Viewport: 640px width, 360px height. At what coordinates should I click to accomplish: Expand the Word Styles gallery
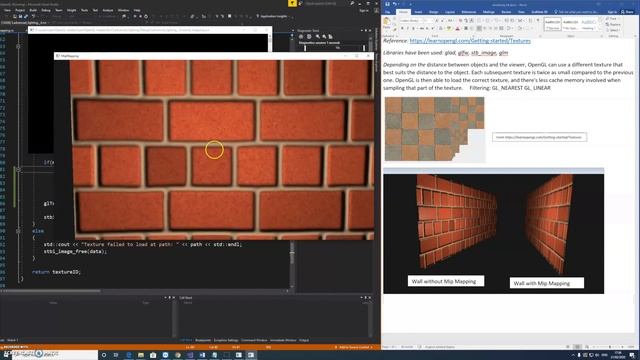pos(600,29)
